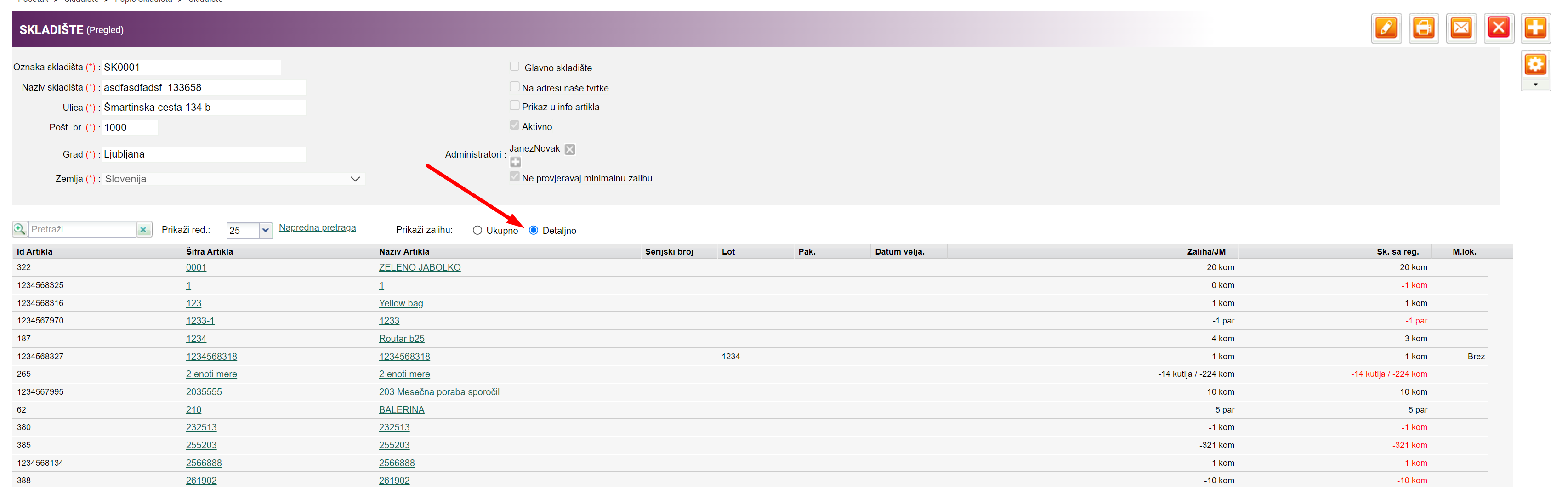The height and width of the screenshot is (487, 1568).
Task: Open article code 210 link
Action: [193, 410]
